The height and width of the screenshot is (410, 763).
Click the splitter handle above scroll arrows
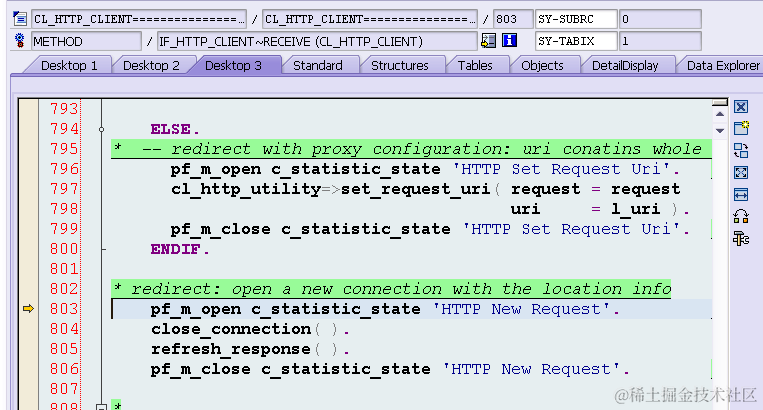(720, 103)
